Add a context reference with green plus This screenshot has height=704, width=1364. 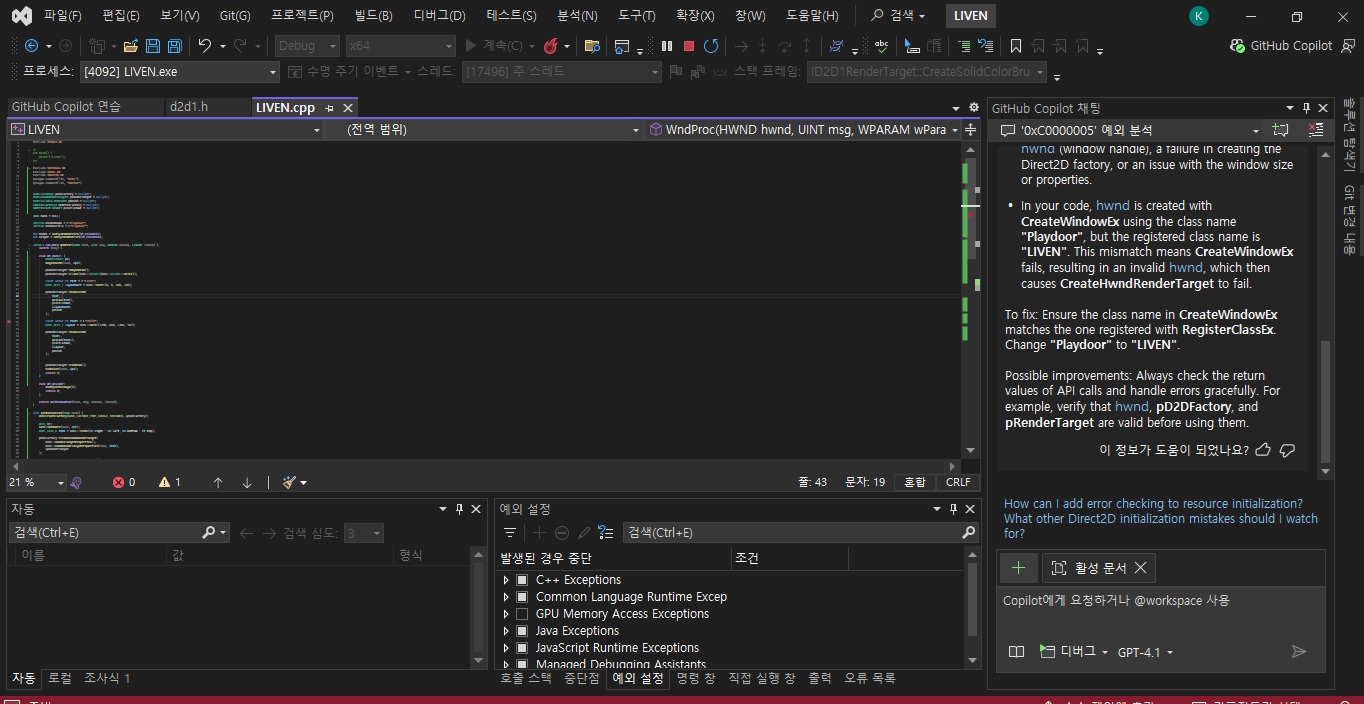click(1018, 568)
